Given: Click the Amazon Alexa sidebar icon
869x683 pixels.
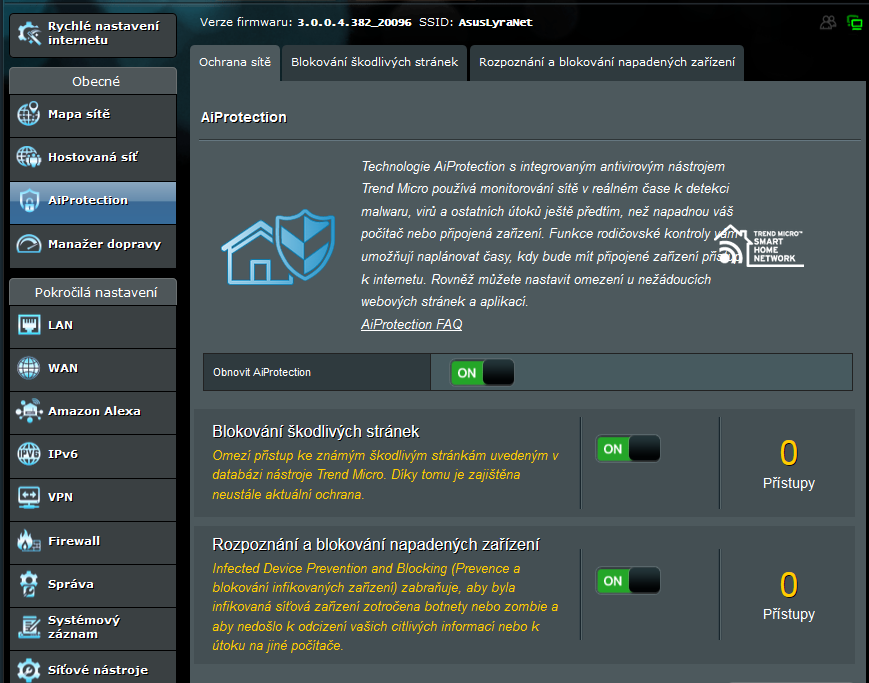Looking at the screenshot, I should 29,411.
